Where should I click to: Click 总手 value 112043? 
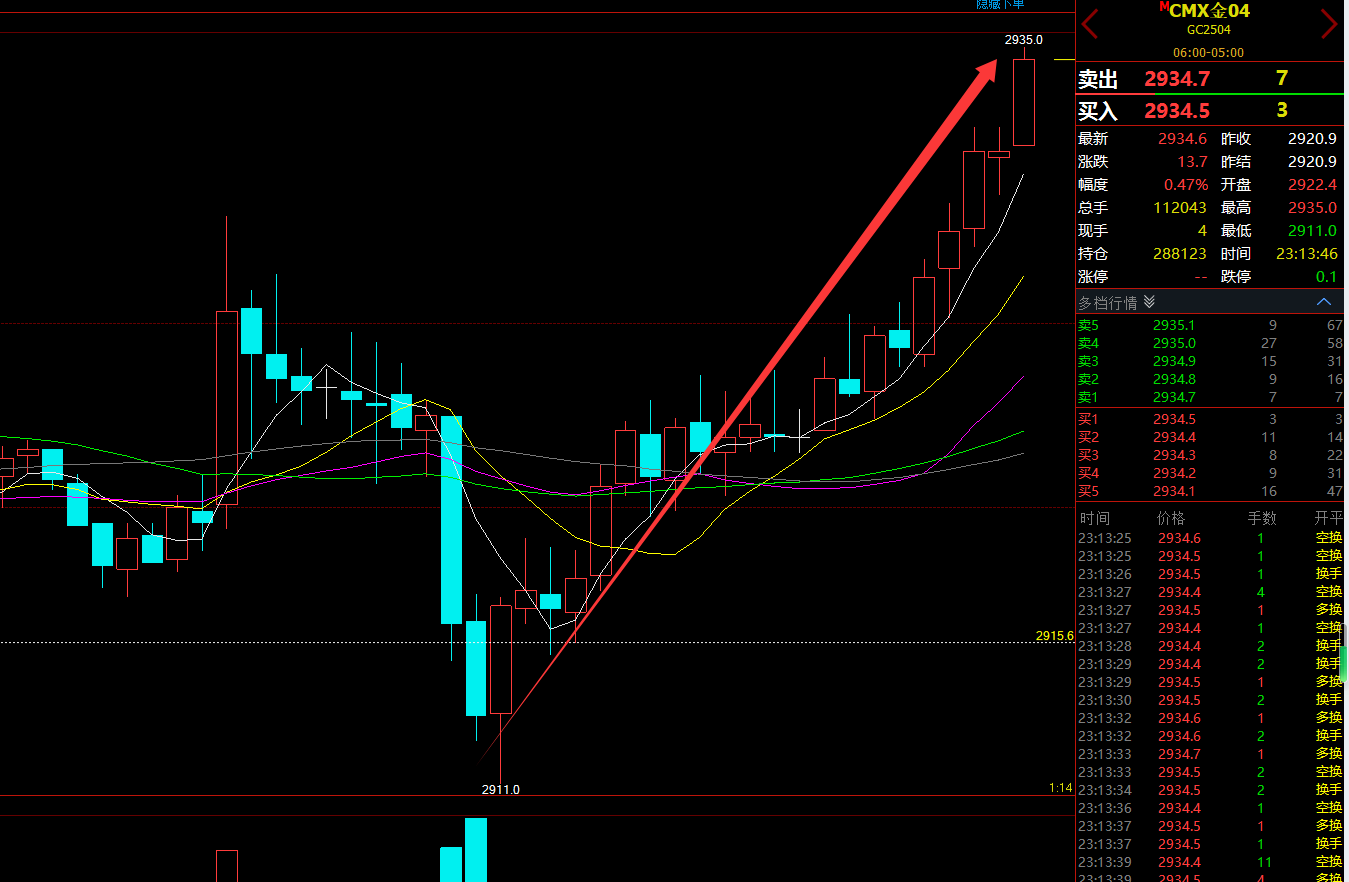pyautogui.click(x=1180, y=208)
